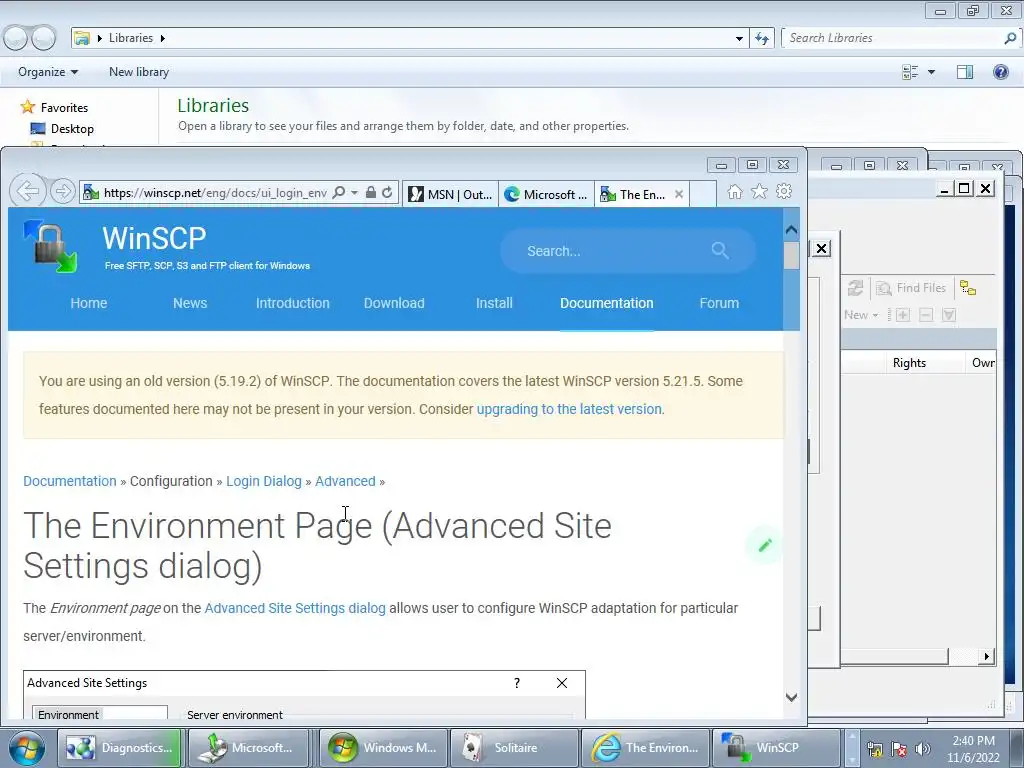Image resolution: width=1024 pixels, height=768 pixels.
Task: Click the page scrollbar up arrow
Action: click(x=792, y=230)
